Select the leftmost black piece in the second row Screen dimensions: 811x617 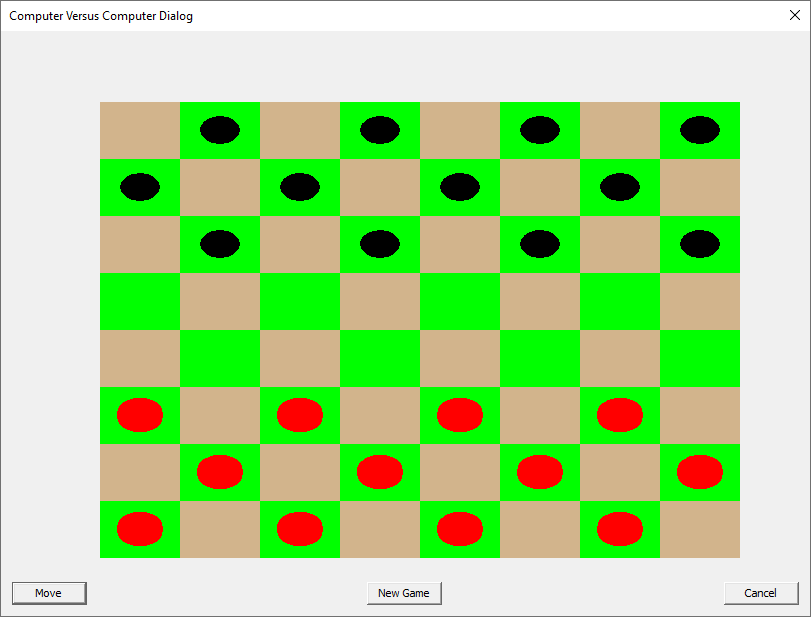[x=139, y=187]
